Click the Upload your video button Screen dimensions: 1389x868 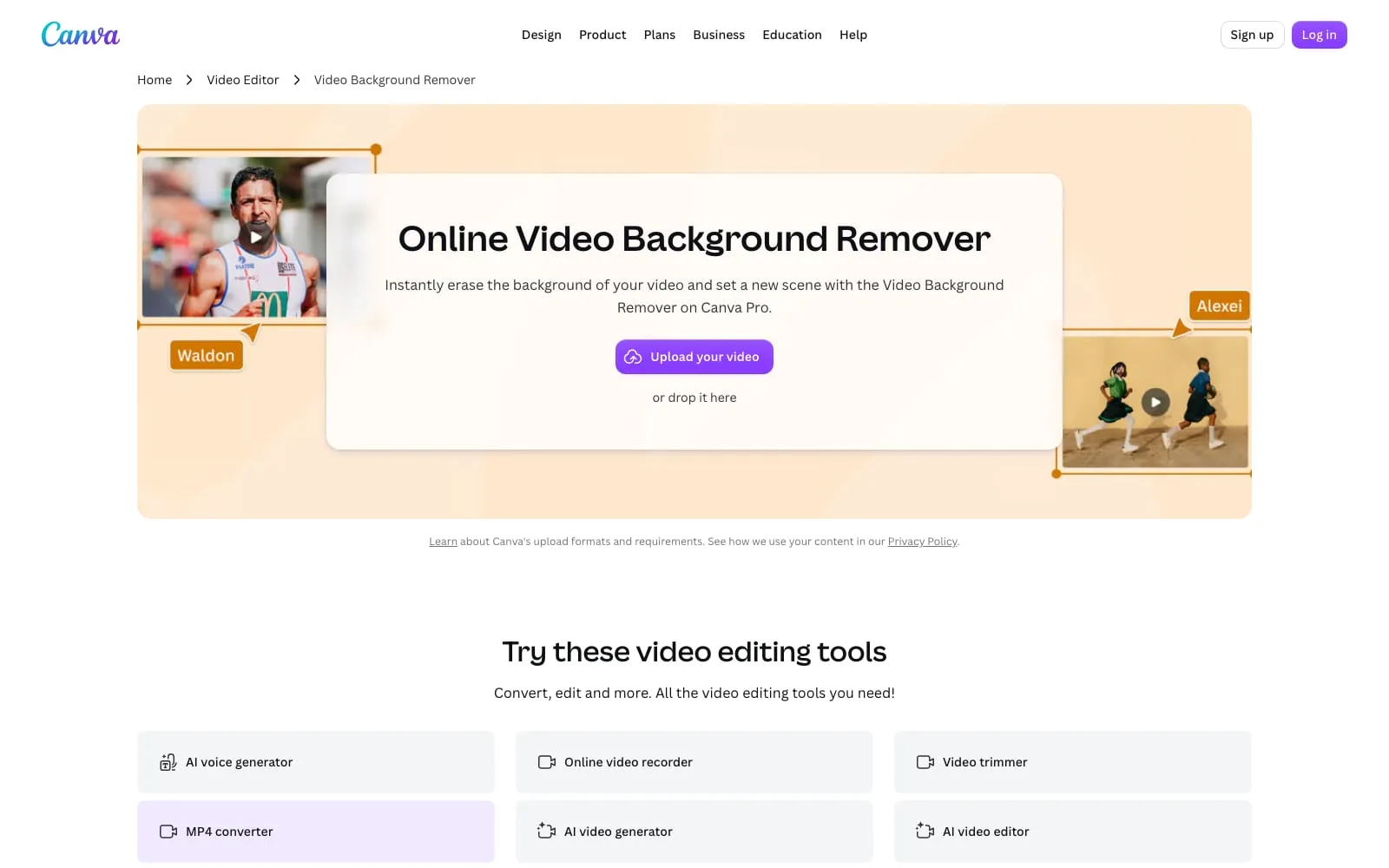click(x=694, y=357)
